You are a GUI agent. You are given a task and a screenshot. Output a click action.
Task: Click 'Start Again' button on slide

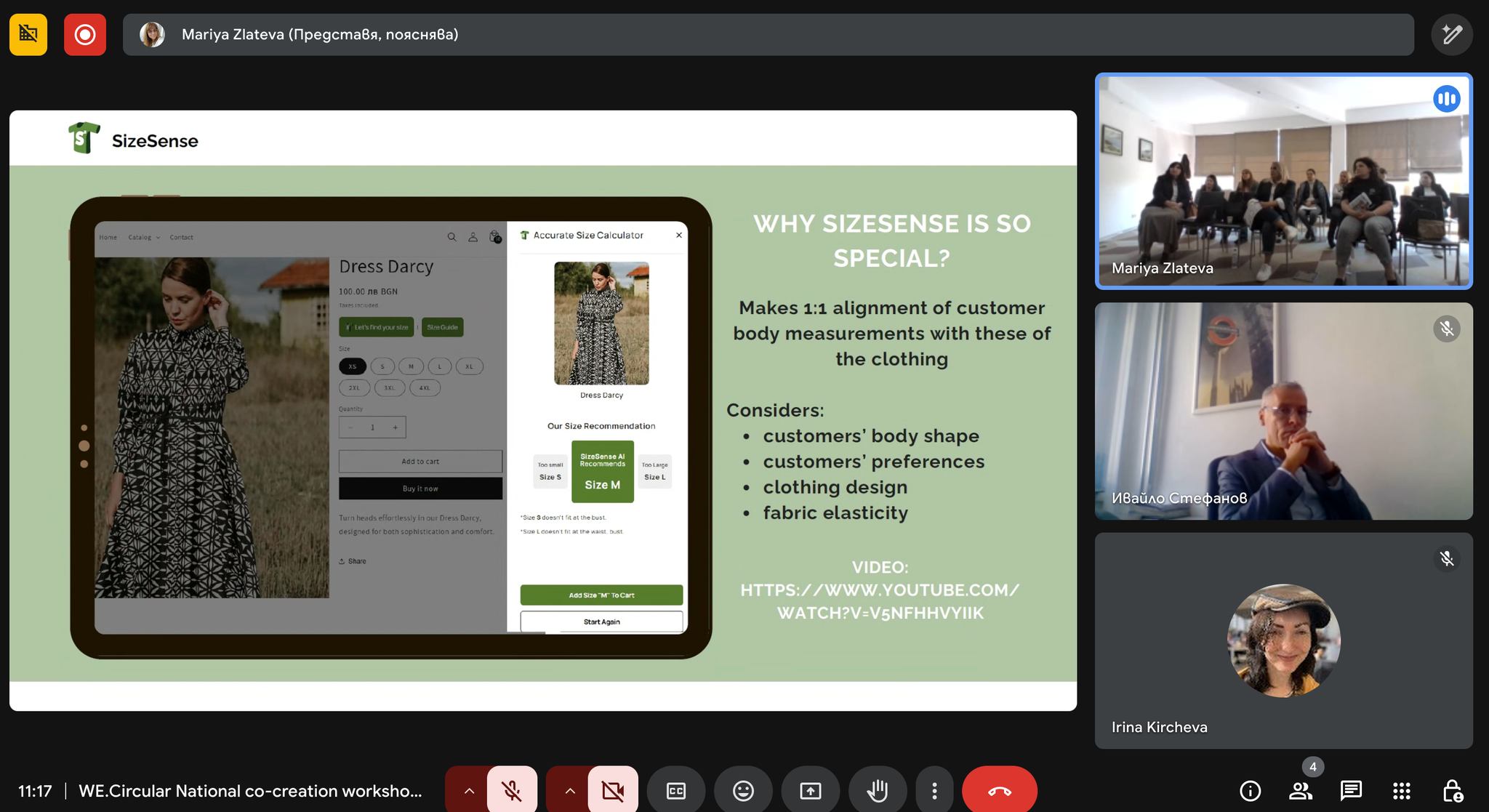click(601, 622)
